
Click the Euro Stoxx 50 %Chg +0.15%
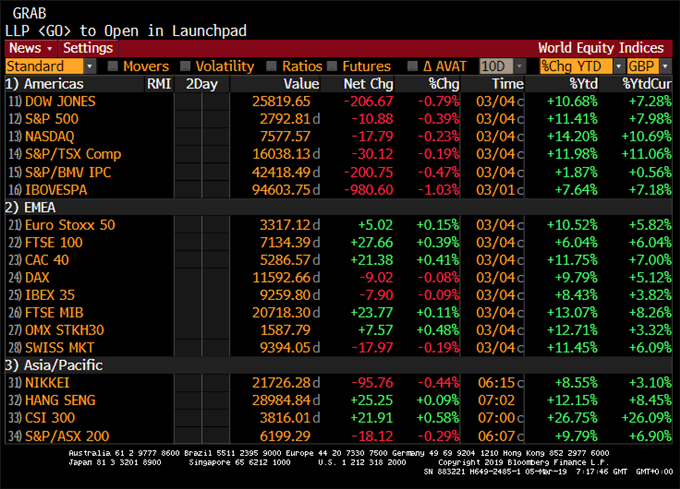(x=438, y=225)
